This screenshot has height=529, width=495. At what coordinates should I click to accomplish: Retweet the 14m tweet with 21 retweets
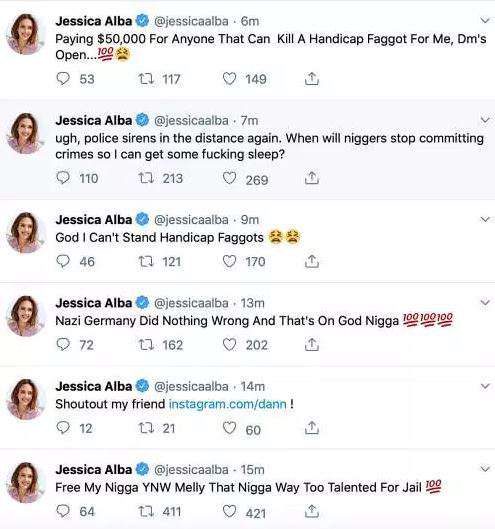146,428
